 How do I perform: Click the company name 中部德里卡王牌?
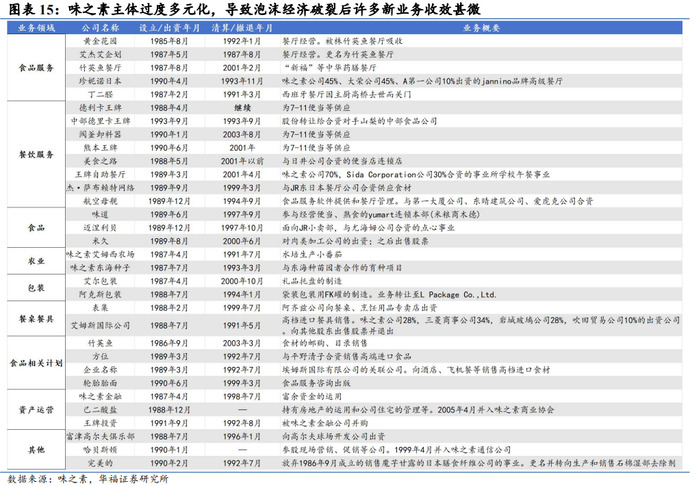coord(100,121)
